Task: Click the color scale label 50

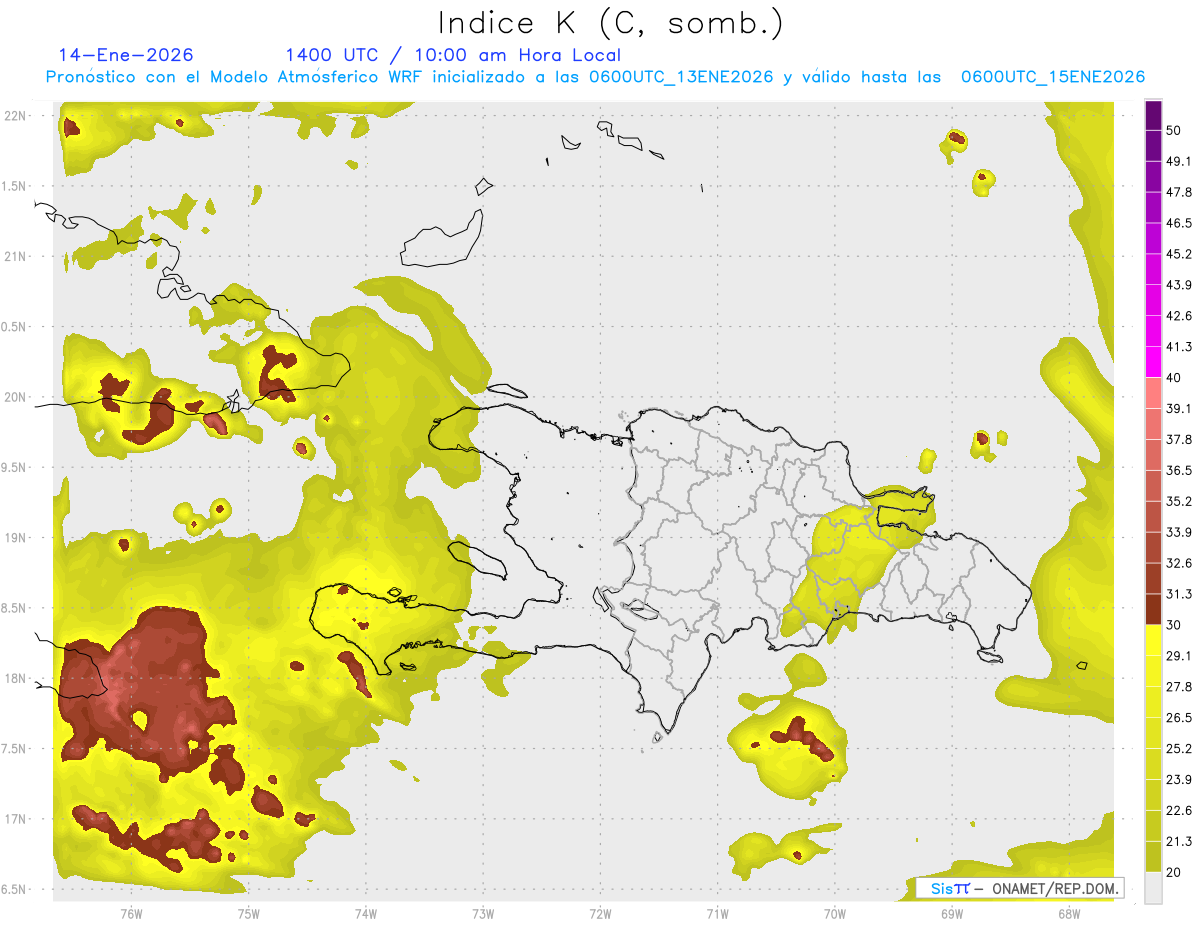Action: (x=1174, y=131)
